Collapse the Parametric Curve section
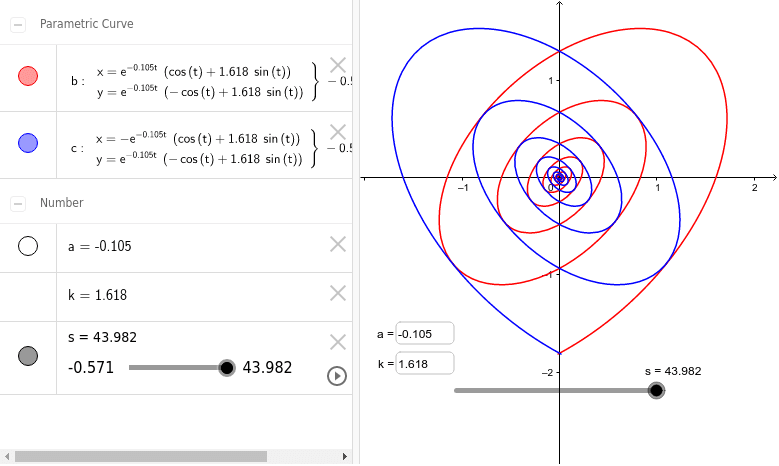 (x=18, y=24)
